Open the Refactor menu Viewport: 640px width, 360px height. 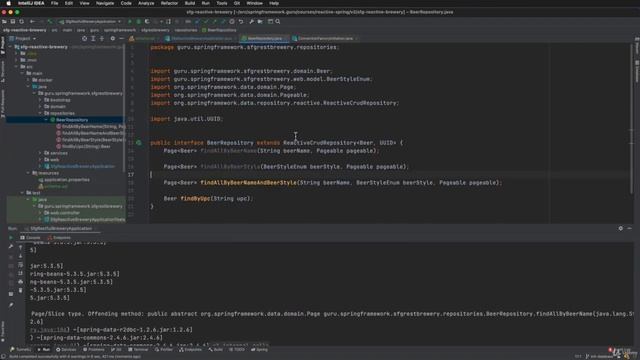tap(169, 3)
